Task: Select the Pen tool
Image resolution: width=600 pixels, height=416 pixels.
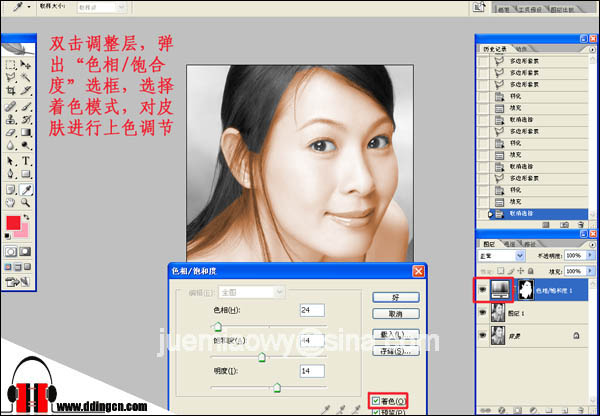Action: coord(11,174)
